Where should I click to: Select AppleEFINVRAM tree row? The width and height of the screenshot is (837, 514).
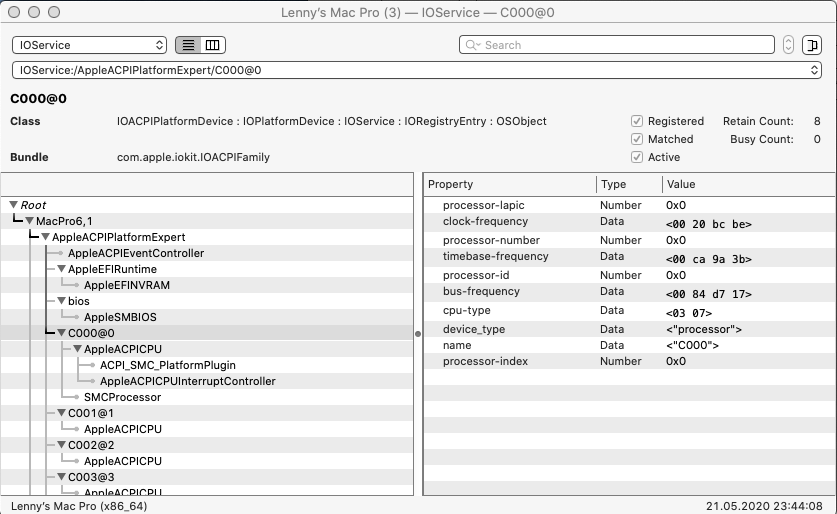point(207,285)
